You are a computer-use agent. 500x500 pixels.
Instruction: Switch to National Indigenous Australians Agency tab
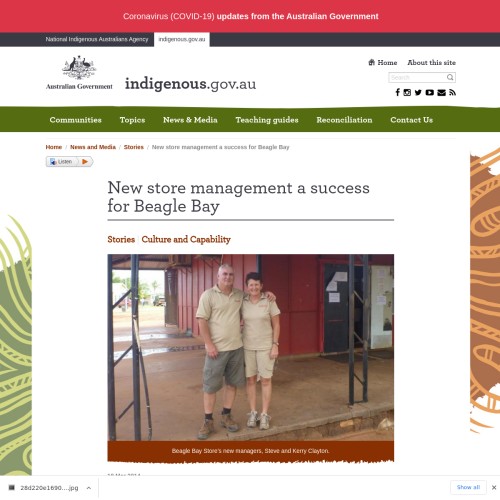tap(97, 39)
